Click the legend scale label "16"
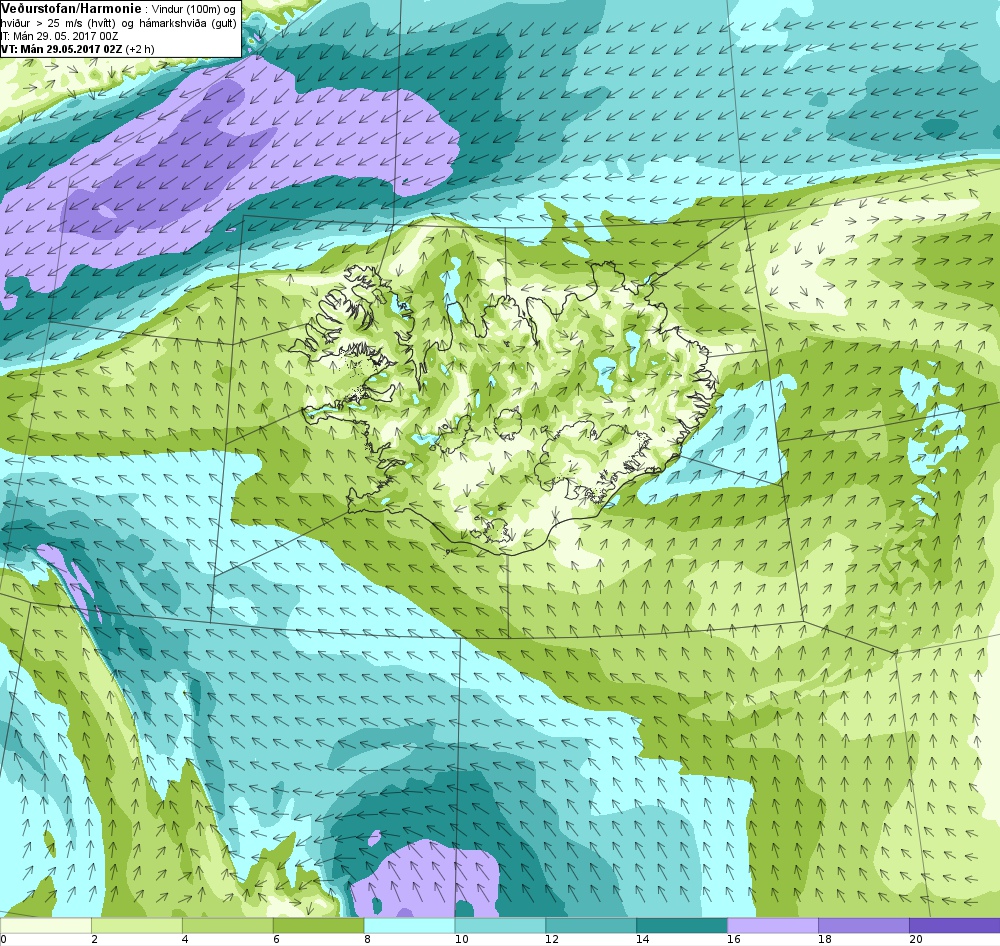The height and width of the screenshot is (946, 1000). (734, 939)
